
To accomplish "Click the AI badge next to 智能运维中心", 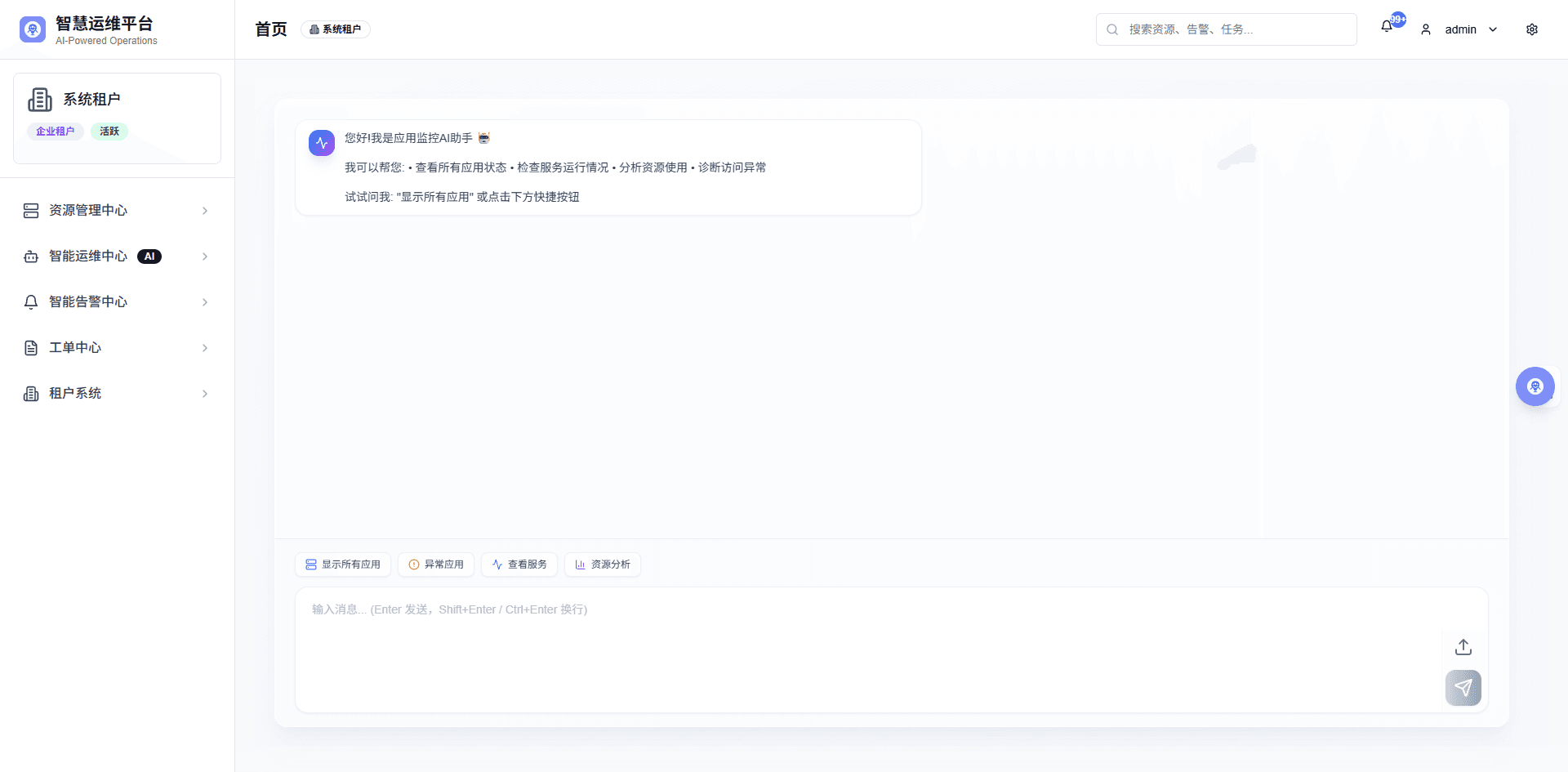I will pos(149,257).
